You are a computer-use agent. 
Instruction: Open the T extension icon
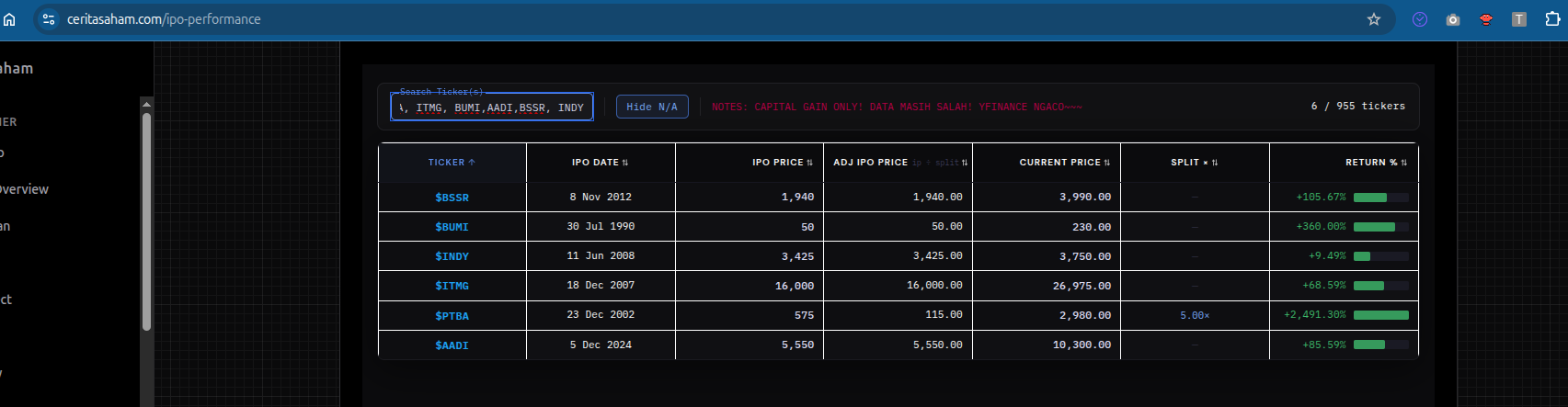1519,19
